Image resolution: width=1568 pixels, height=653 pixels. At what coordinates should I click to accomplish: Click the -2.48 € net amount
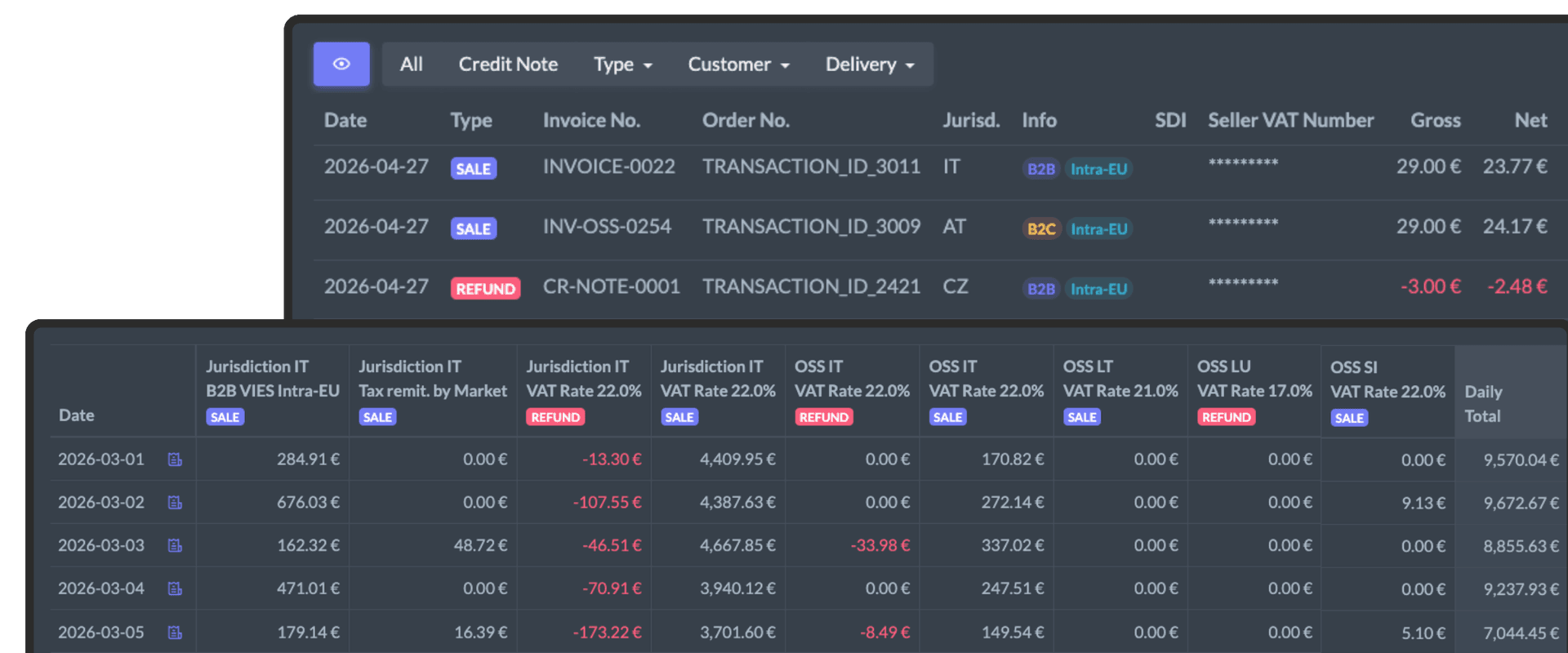click(x=1517, y=287)
